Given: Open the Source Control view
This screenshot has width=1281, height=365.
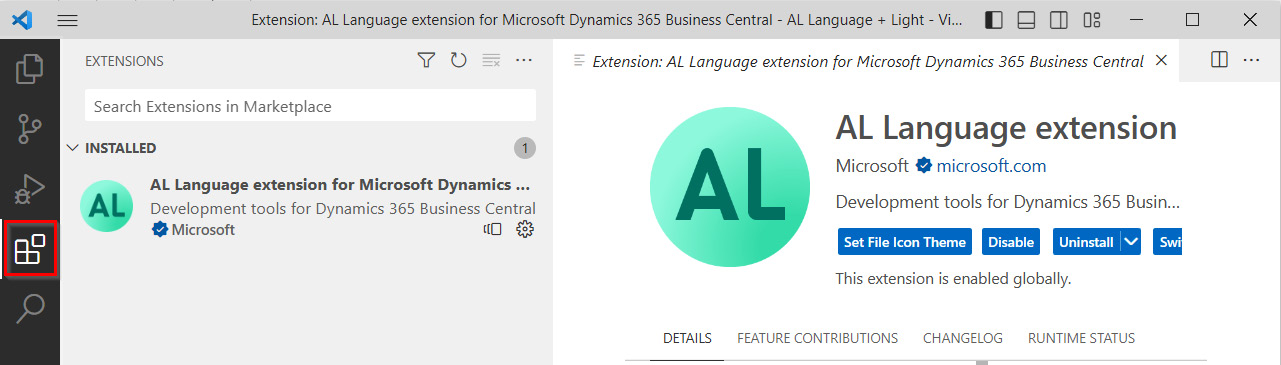Looking at the screenshot, I should click(30, 128).
